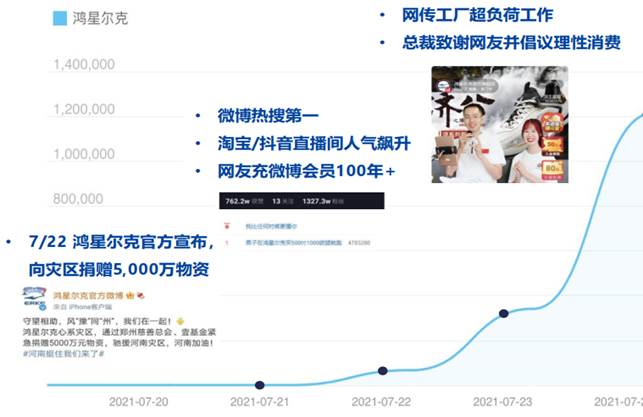Viewport: 643px width, 417px height.
Task: Click the 1,200,000 y-axis value
Action: (84, 109)
